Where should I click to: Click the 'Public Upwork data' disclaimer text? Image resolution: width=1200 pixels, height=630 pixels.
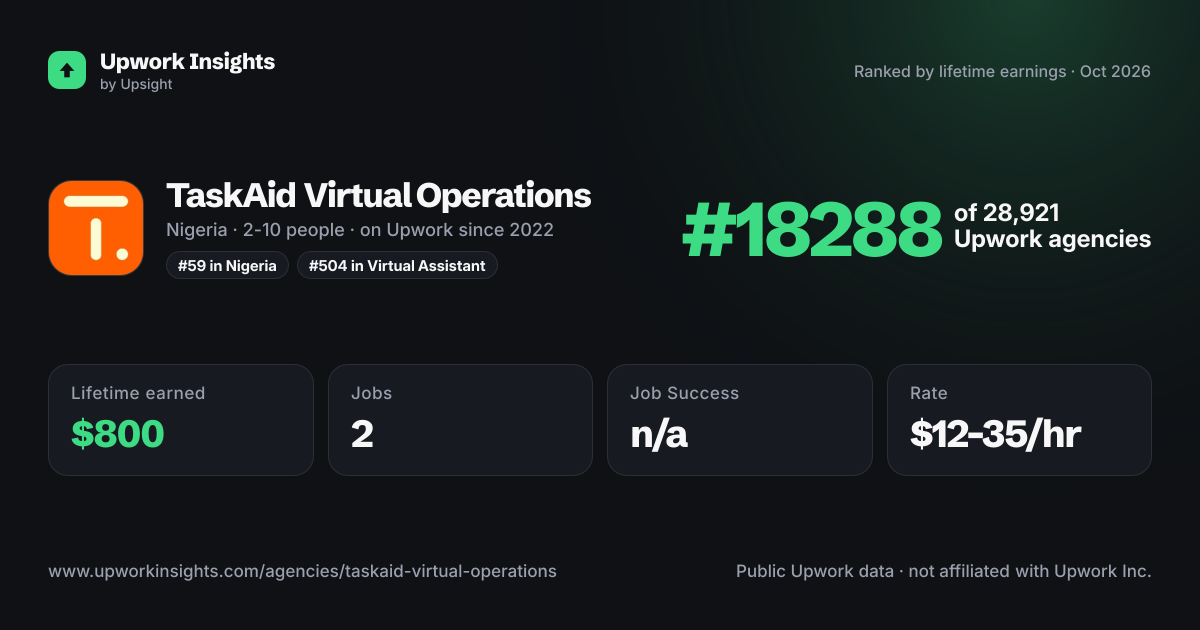944,571
